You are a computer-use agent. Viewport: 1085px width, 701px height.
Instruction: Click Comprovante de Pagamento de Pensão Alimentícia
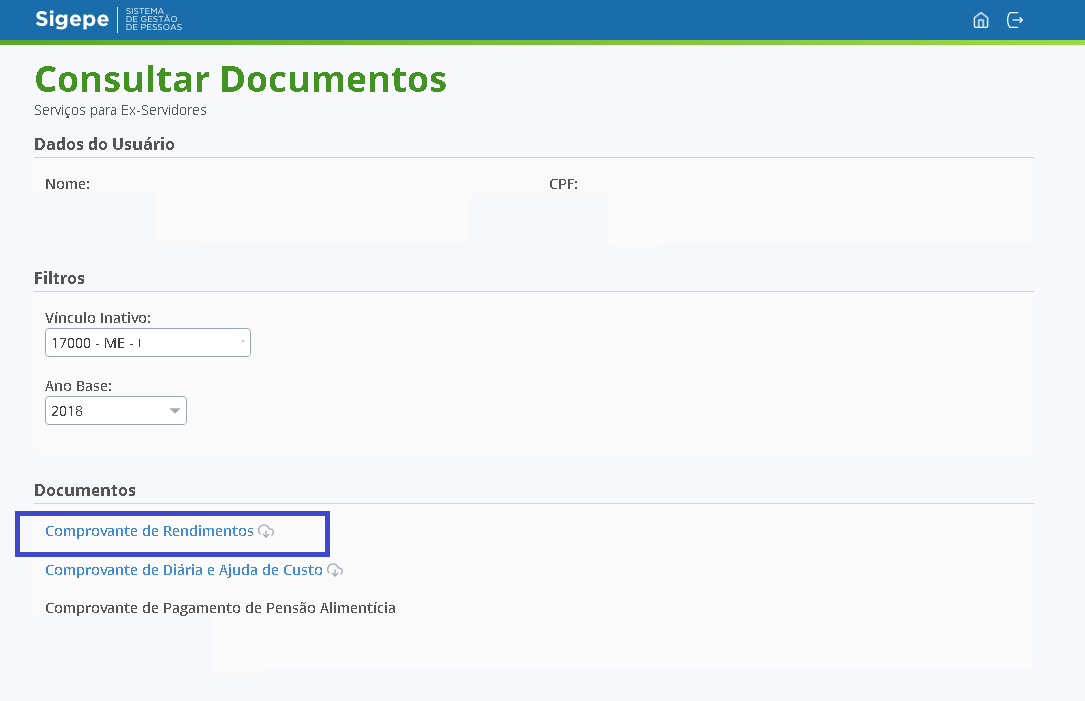220,608
